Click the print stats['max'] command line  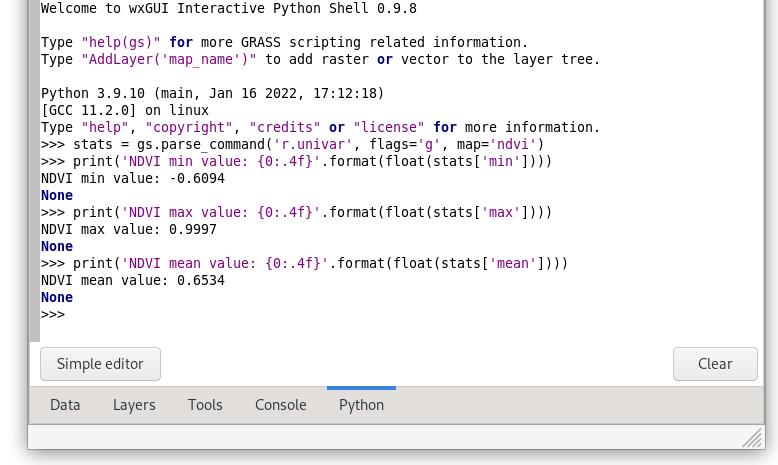pyautogui.click(x=297, y=212)
